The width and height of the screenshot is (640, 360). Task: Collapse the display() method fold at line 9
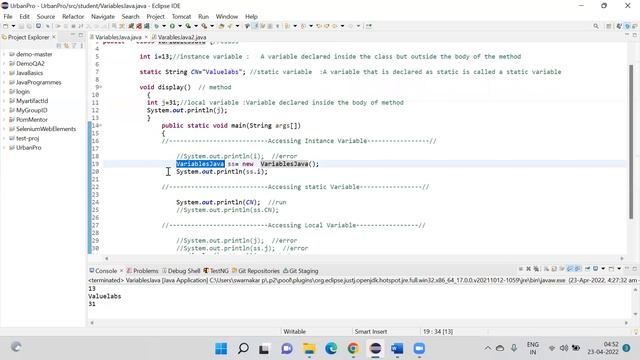[101, 87]
